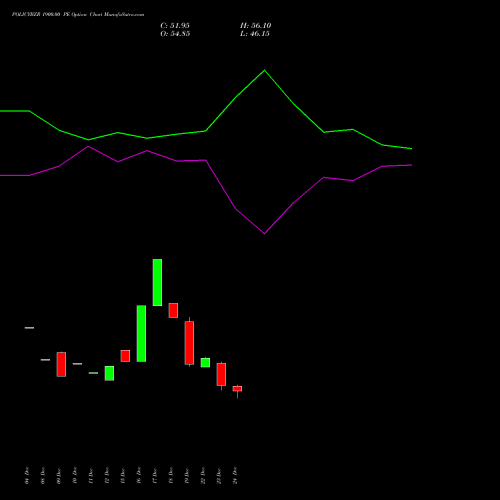Screen dimensions: 500x500
Task: Click the open price value O: 54.85
Action: [x=175, y=34]
